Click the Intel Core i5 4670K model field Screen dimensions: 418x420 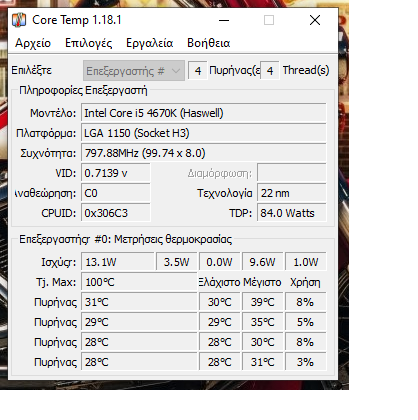tap(204, 113)
